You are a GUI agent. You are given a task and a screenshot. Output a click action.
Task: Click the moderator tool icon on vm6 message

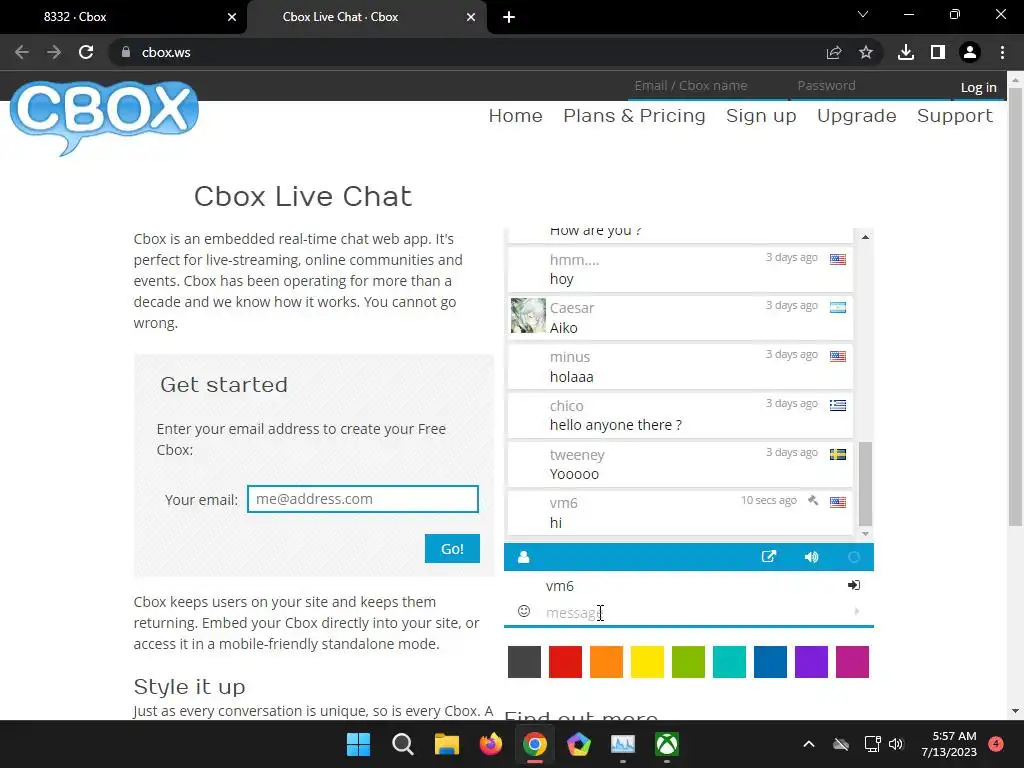(813, 501)
